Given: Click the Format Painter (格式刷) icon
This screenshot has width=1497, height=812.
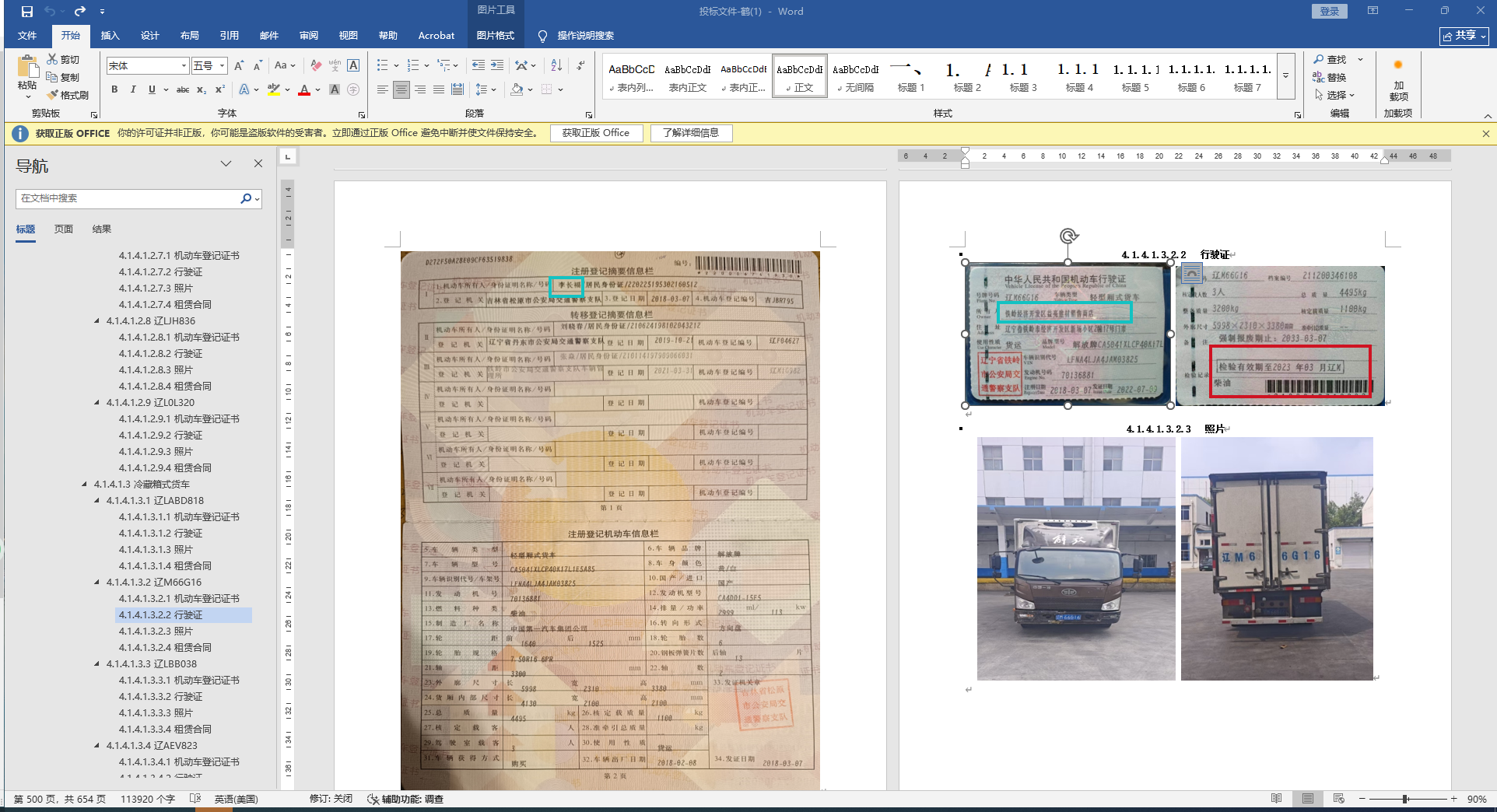Looking at the screenshot, I should (x=53, y=95).
